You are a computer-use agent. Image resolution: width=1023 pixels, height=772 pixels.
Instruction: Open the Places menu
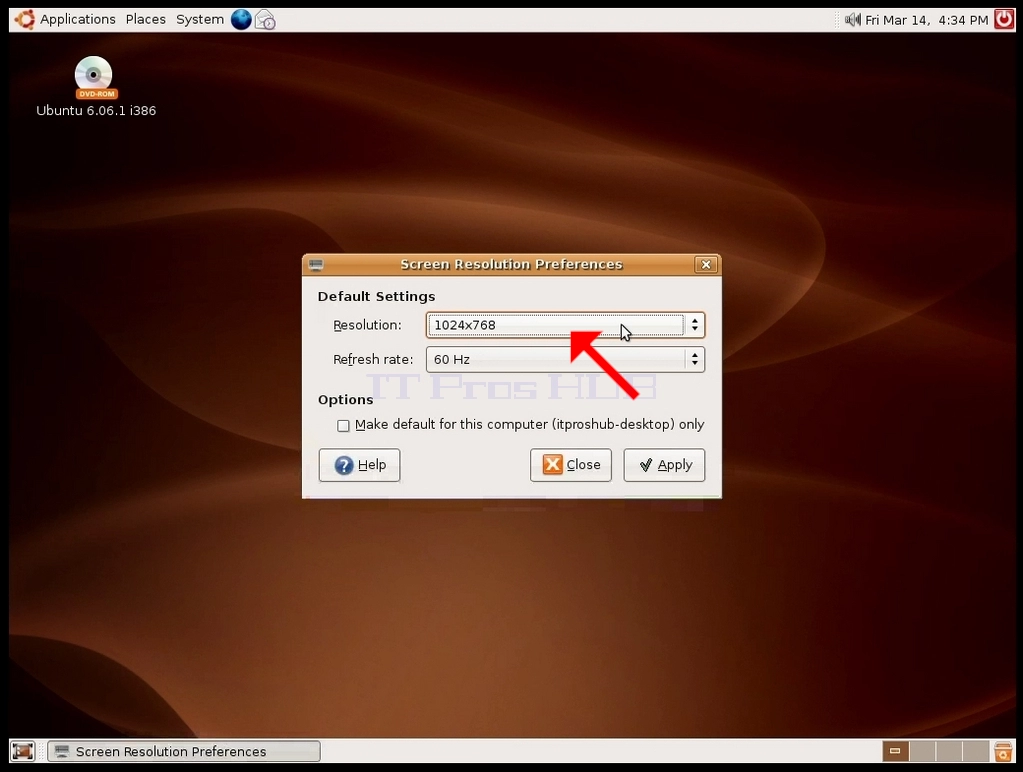coord(145,20)
